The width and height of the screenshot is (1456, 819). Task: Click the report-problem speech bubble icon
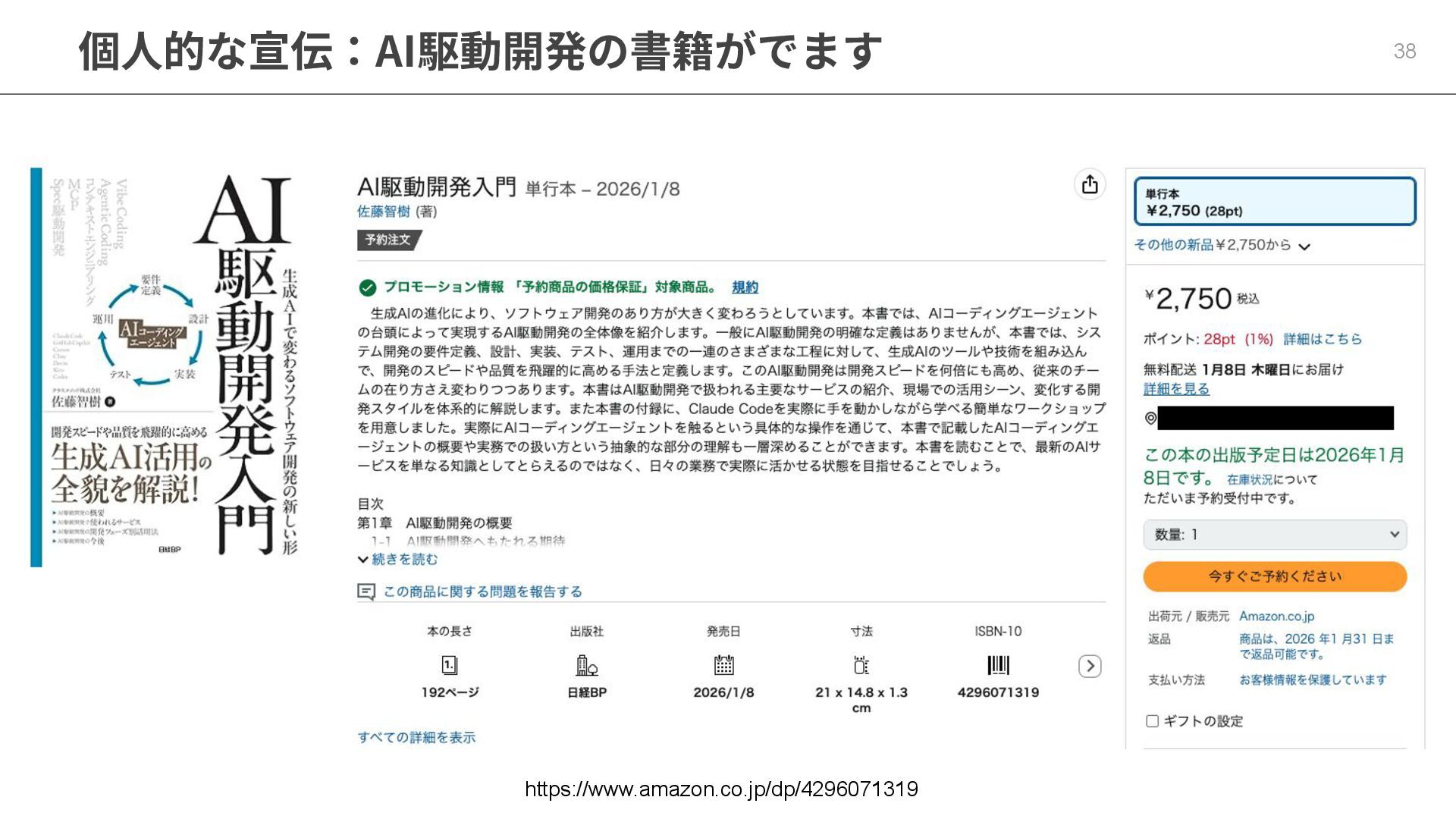point(366,591)
